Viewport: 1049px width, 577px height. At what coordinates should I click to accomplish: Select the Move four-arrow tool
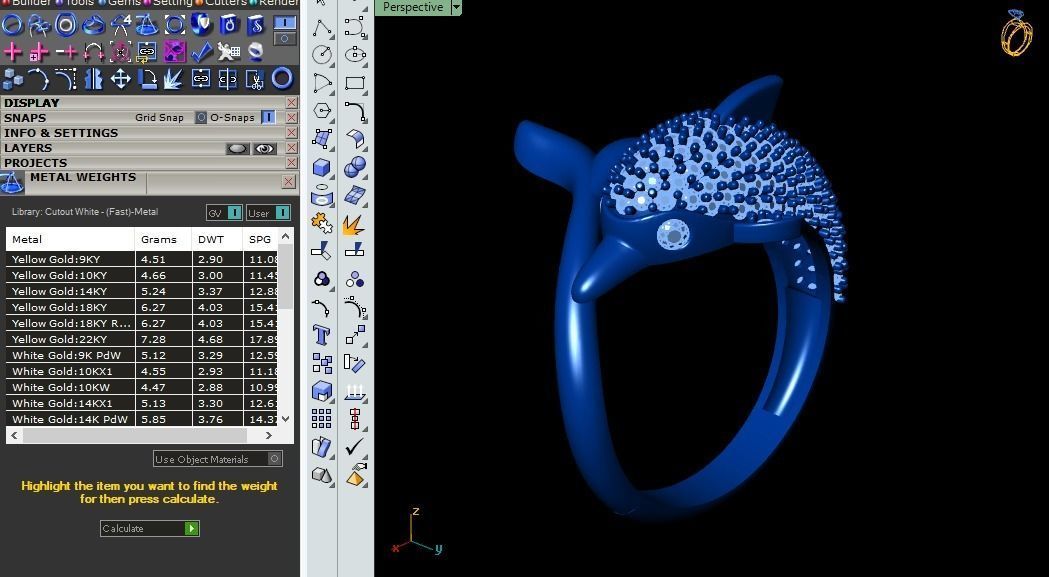point(120,79)
